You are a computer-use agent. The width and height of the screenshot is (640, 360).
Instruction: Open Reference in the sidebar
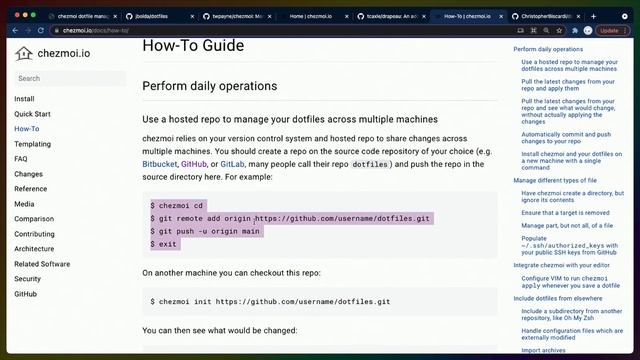tap(31, 189)
